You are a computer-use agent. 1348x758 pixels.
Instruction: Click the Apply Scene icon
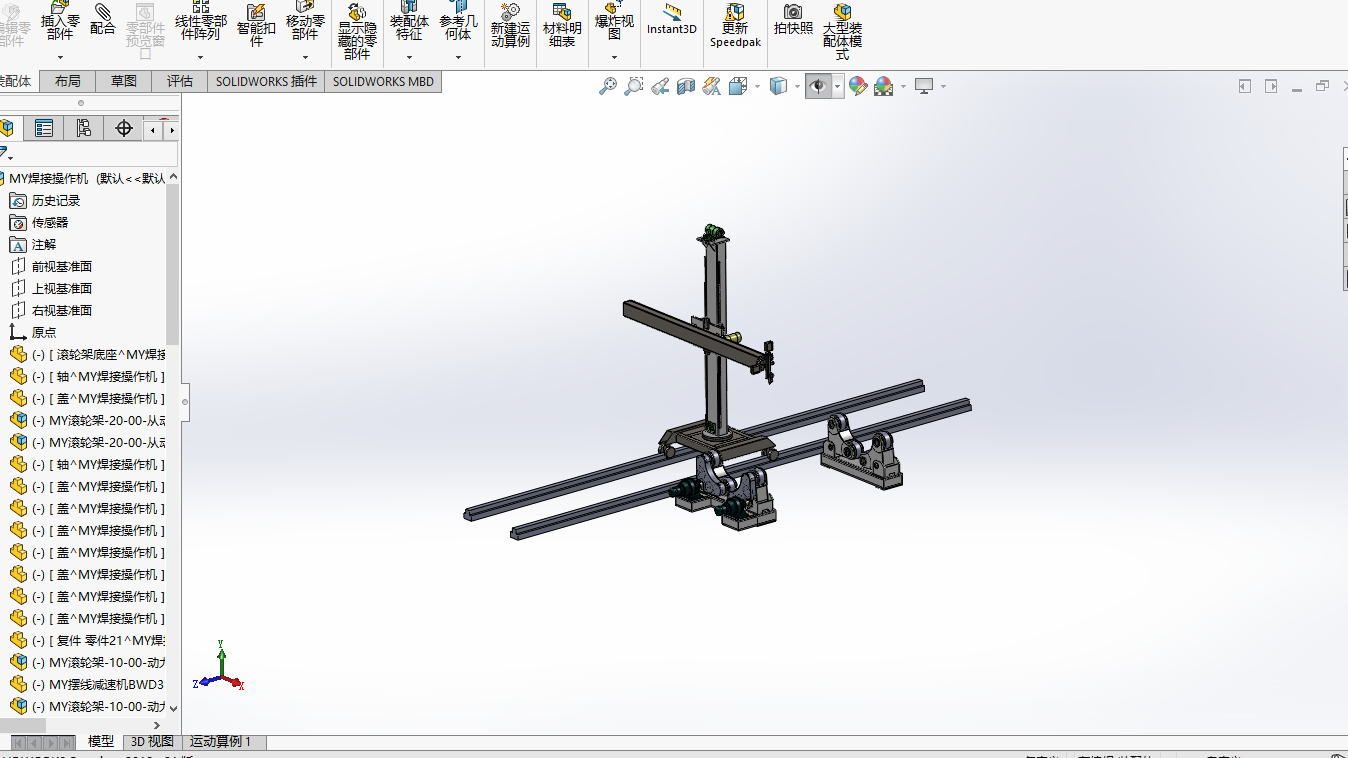[x=884, y=86]
